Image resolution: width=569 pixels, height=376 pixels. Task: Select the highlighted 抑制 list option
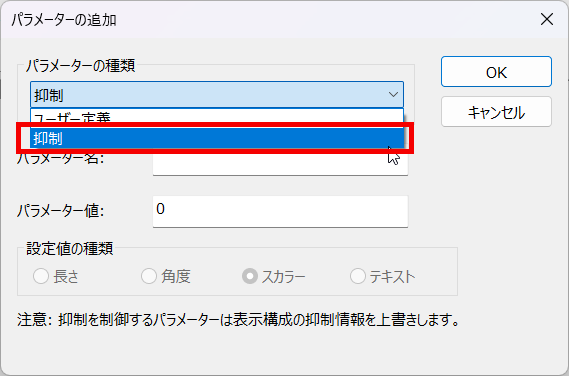(217, 138)
